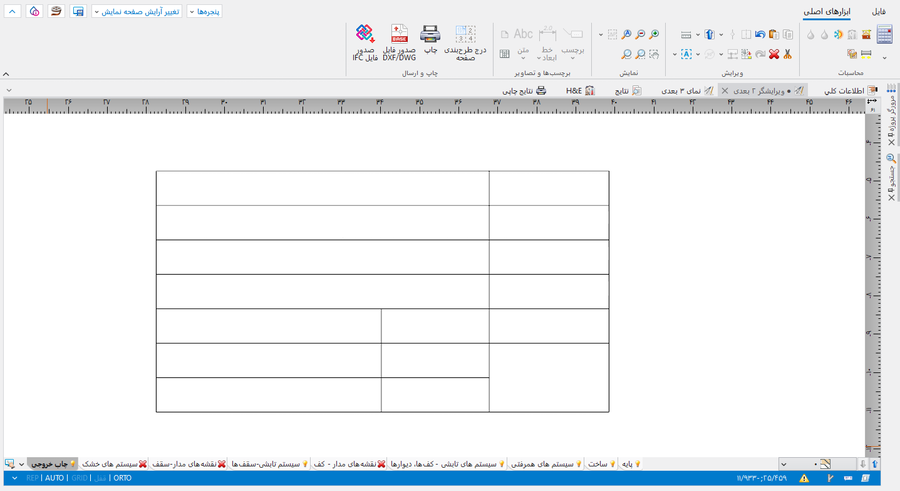Screen dimensions: 900x491
Task: Close the ویرایشگر ۲ بعدی tab
Action: pos(725,91)
